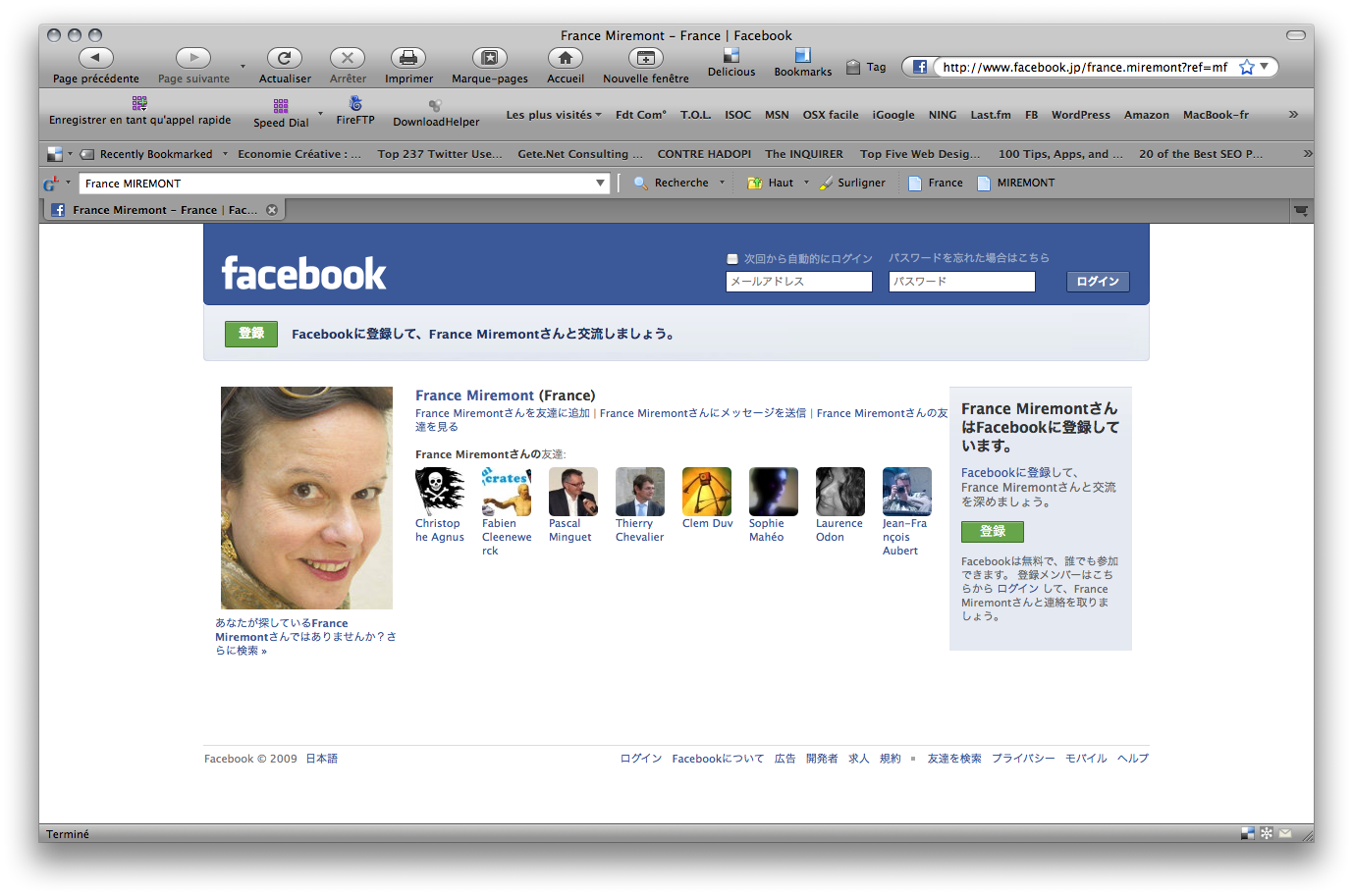
Task: Click France Miremont's profile photo
Action: coord(306,498)
